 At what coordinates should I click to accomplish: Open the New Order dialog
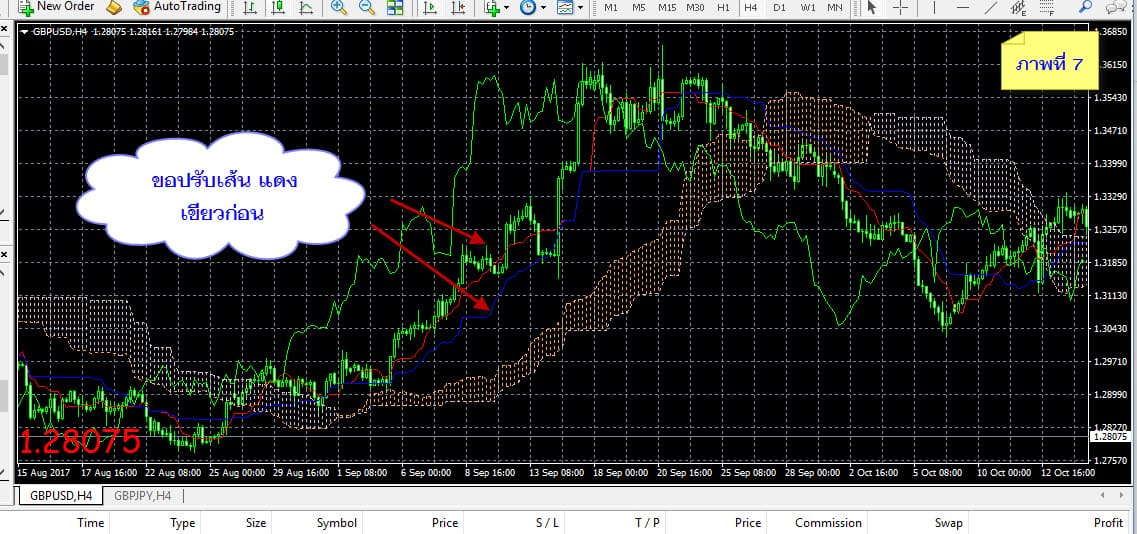56,7
